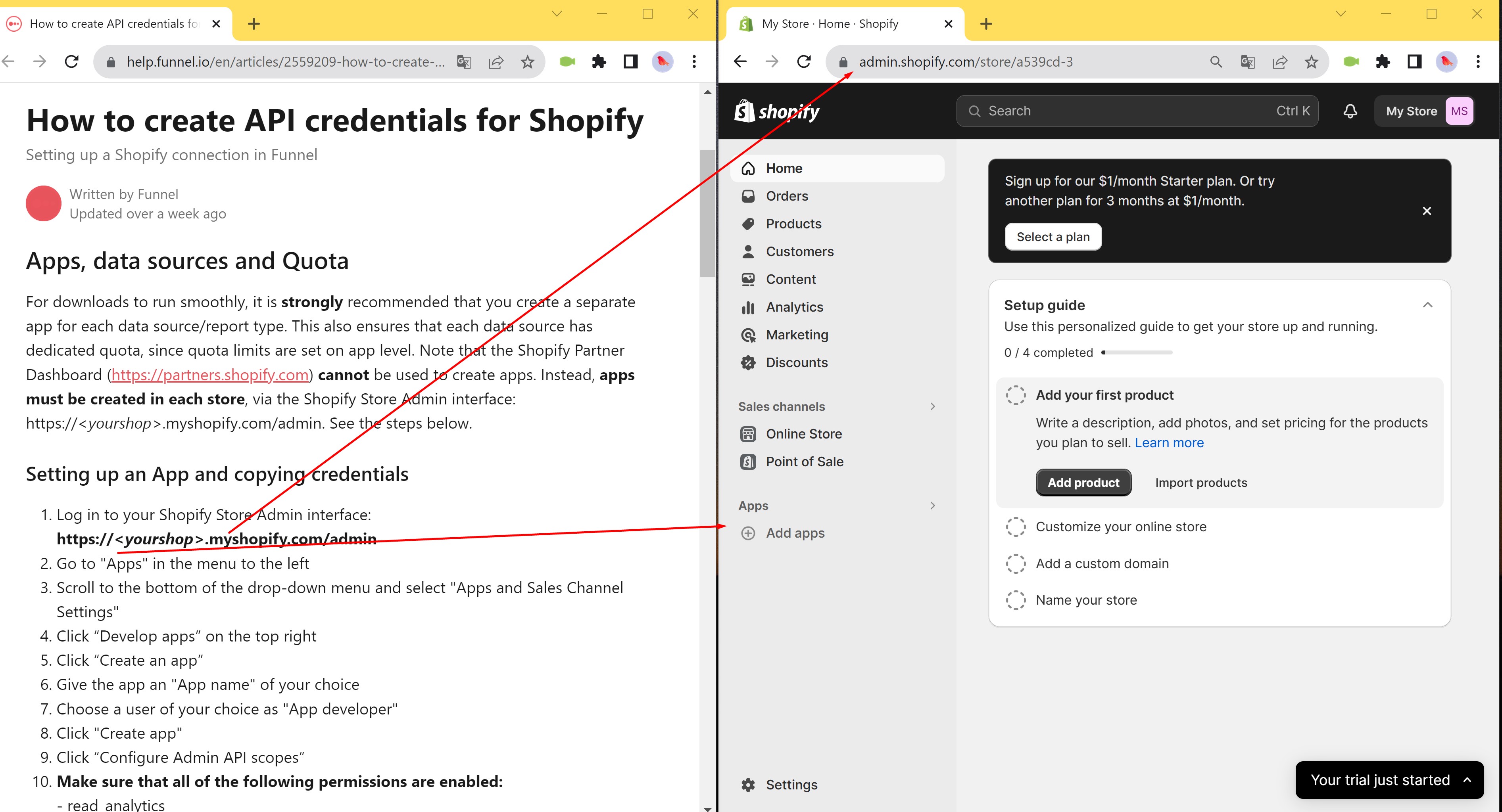Image resolution: width=1502 pixels, height=812 pixels.
Task: Click the 'Select a plan' button
Action: 1053,237
